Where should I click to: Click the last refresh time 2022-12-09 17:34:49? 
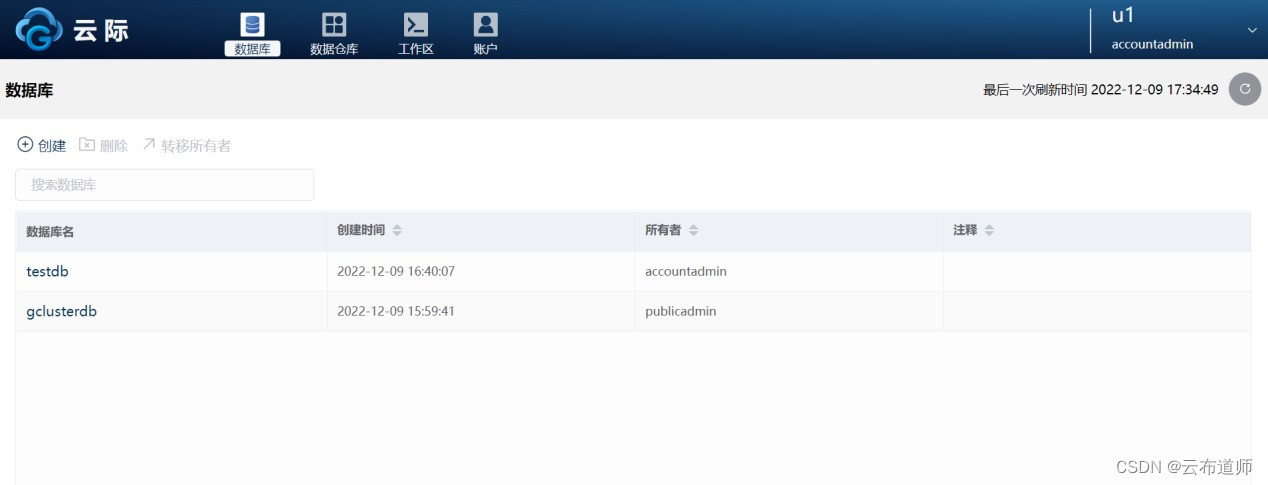pyautogui.click(x=1154, y=89)
